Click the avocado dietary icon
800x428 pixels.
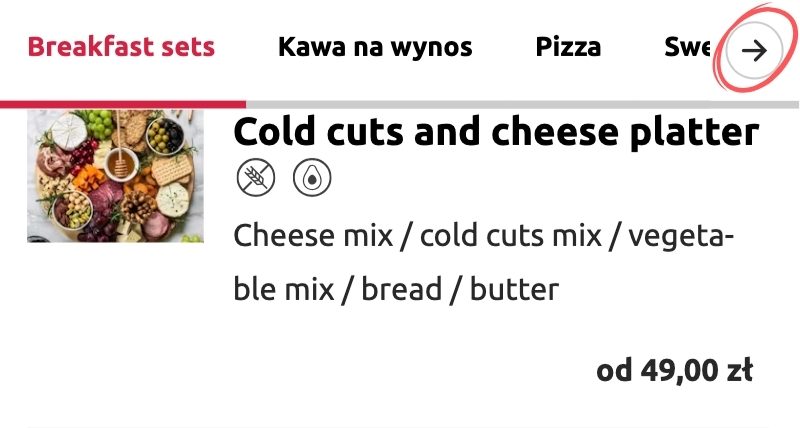(x=312, y=179)
